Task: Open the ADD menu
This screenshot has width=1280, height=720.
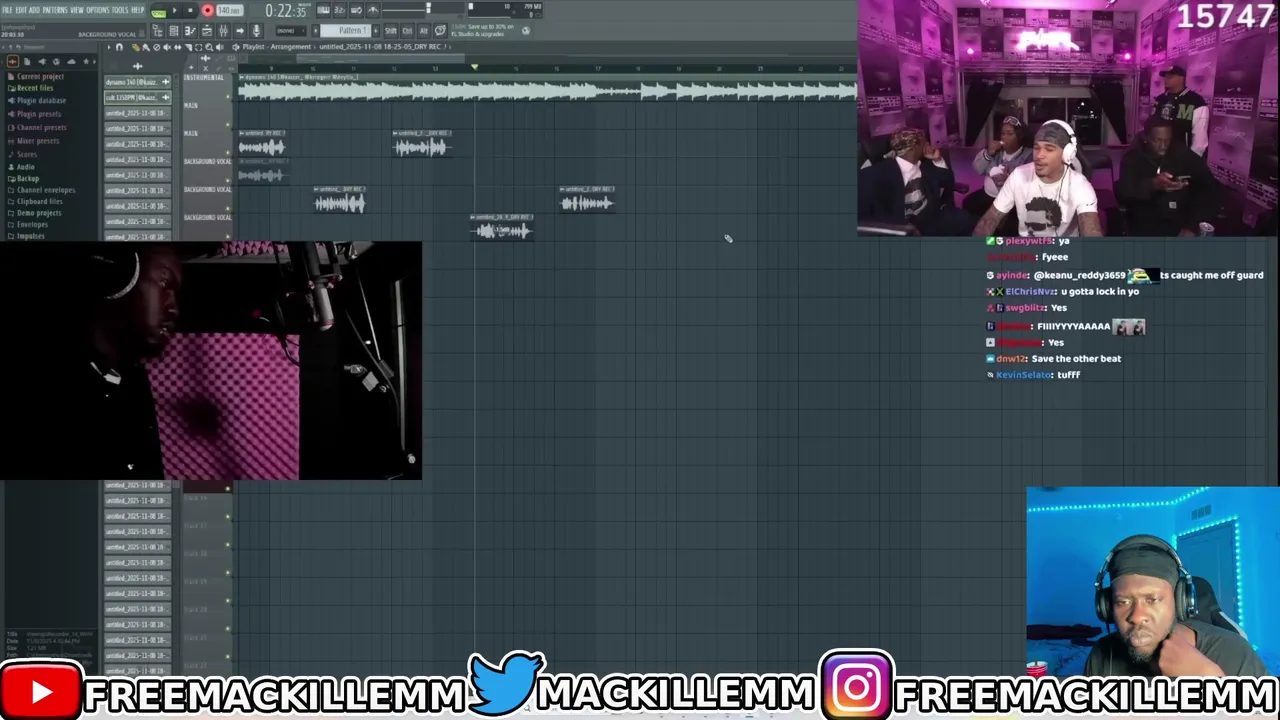Action: click(x=34, y=10)
